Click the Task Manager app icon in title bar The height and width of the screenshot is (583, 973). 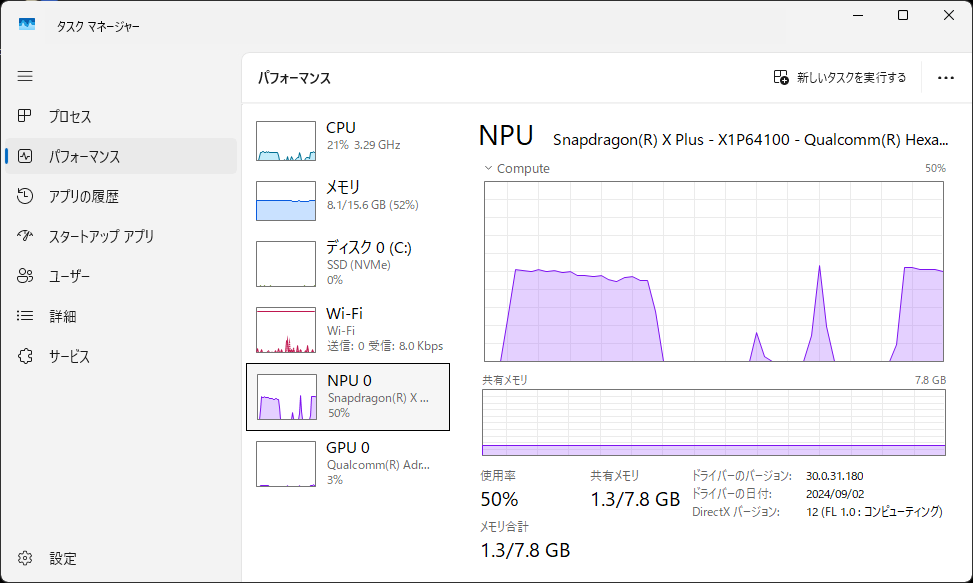coord(27,25)
